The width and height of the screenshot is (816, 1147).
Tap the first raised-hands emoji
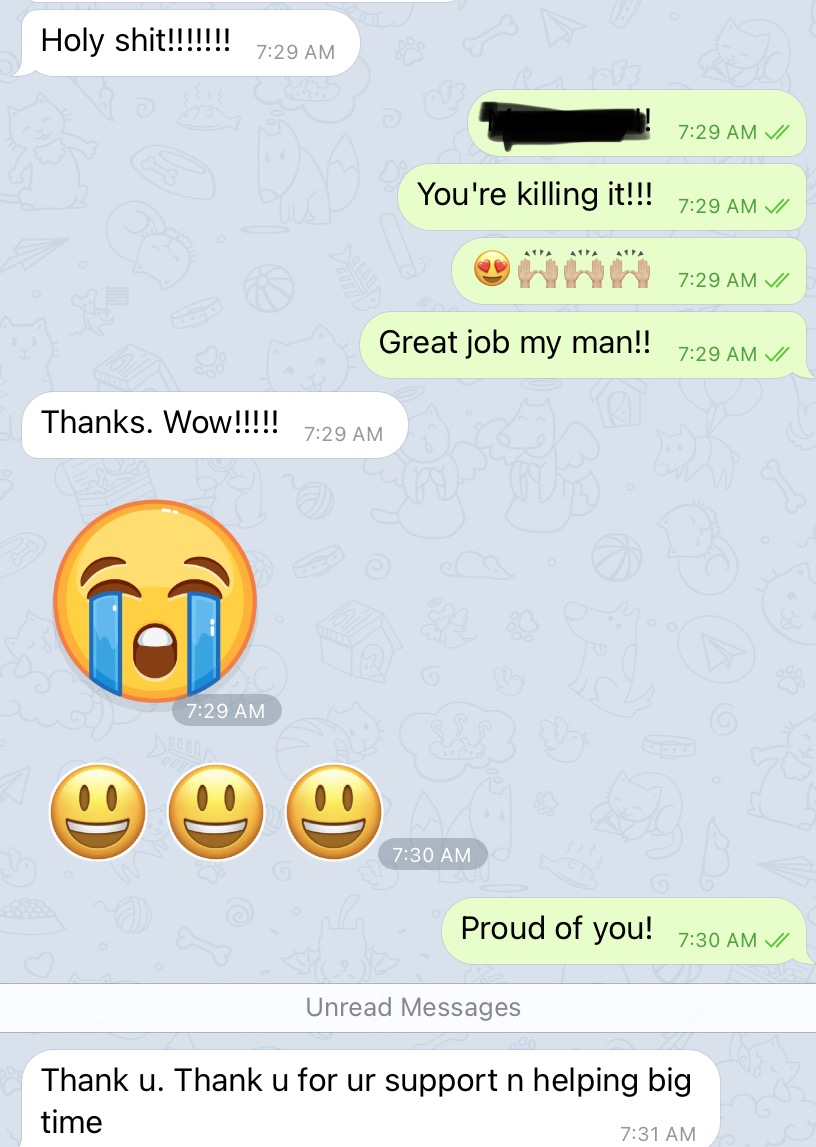[538, 268]
